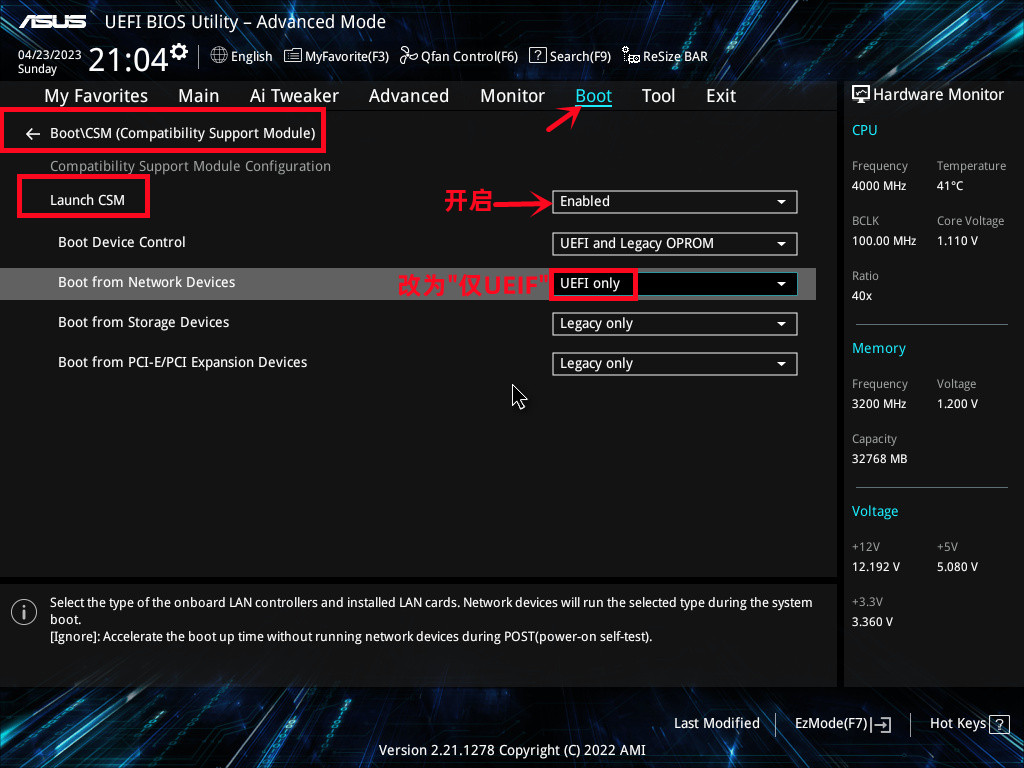Select Boot from Network Devices row label
Viewport: 1024px width, 768px height.
(x=146, y=282)
